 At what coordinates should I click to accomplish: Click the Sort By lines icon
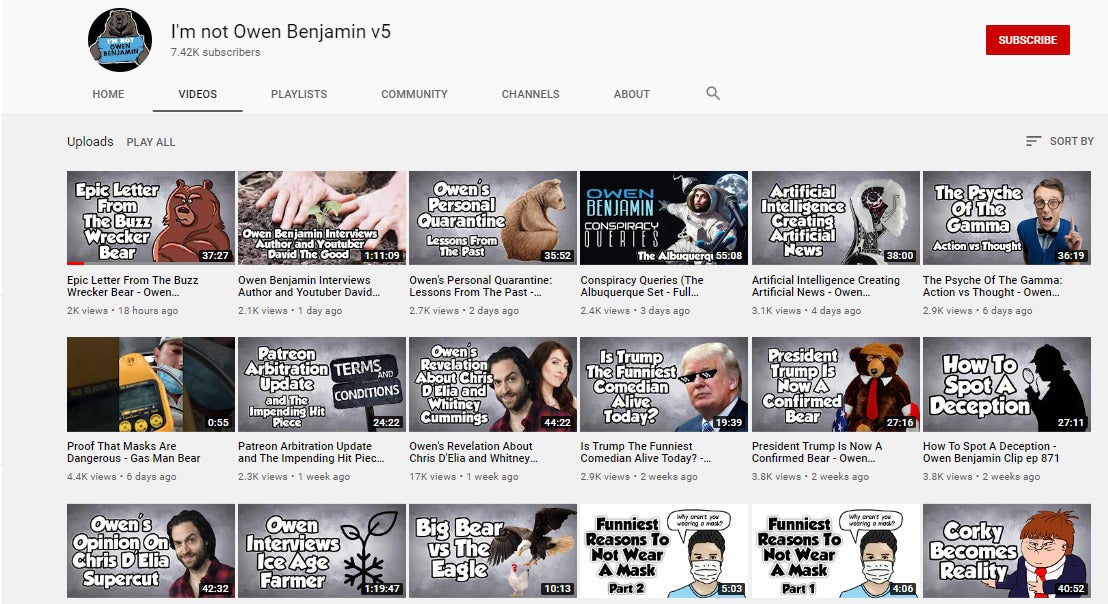pyautogui.click(x=1033, y=141)
